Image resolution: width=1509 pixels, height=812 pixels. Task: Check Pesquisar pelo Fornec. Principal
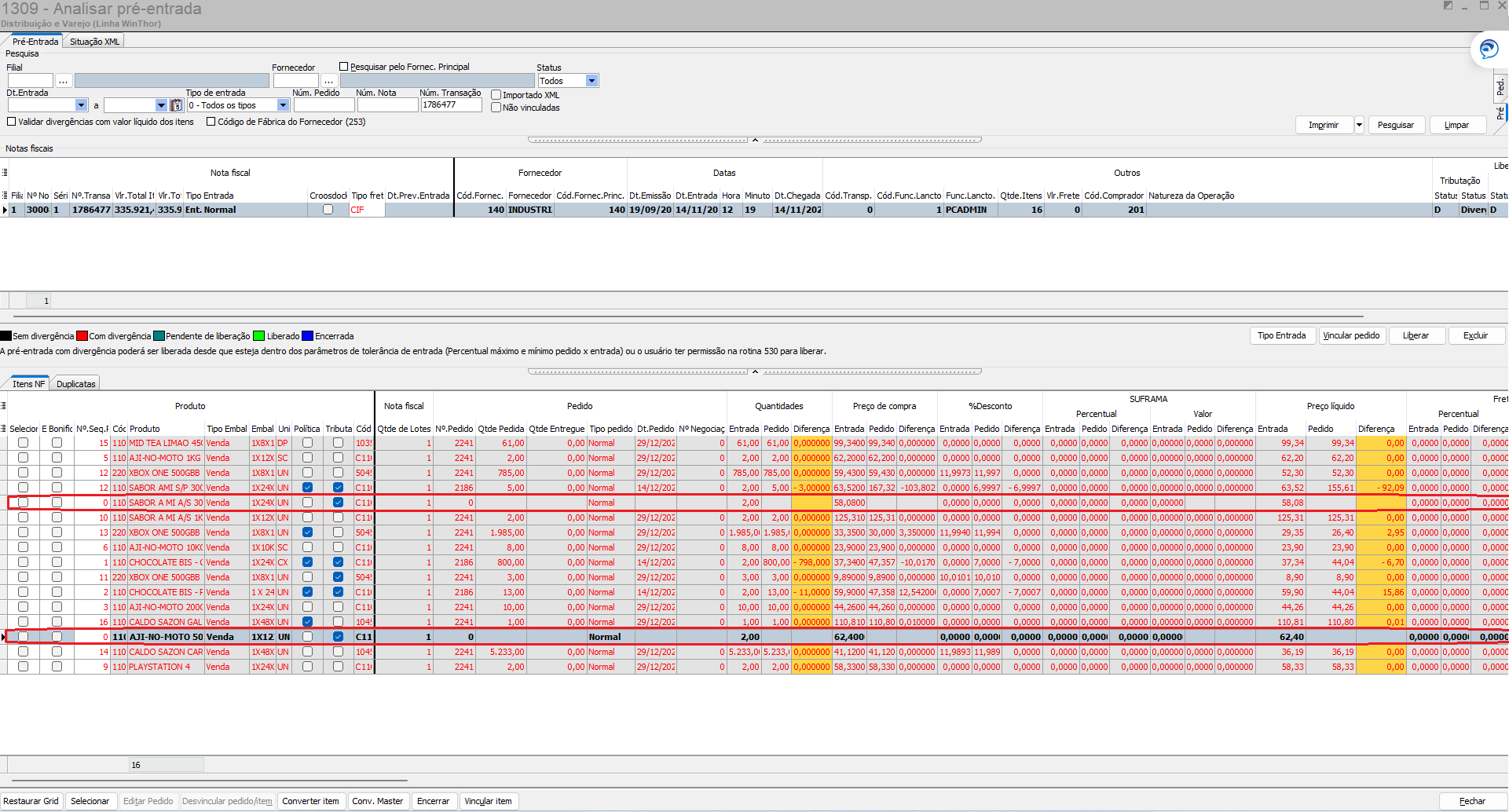coord(344,67)
